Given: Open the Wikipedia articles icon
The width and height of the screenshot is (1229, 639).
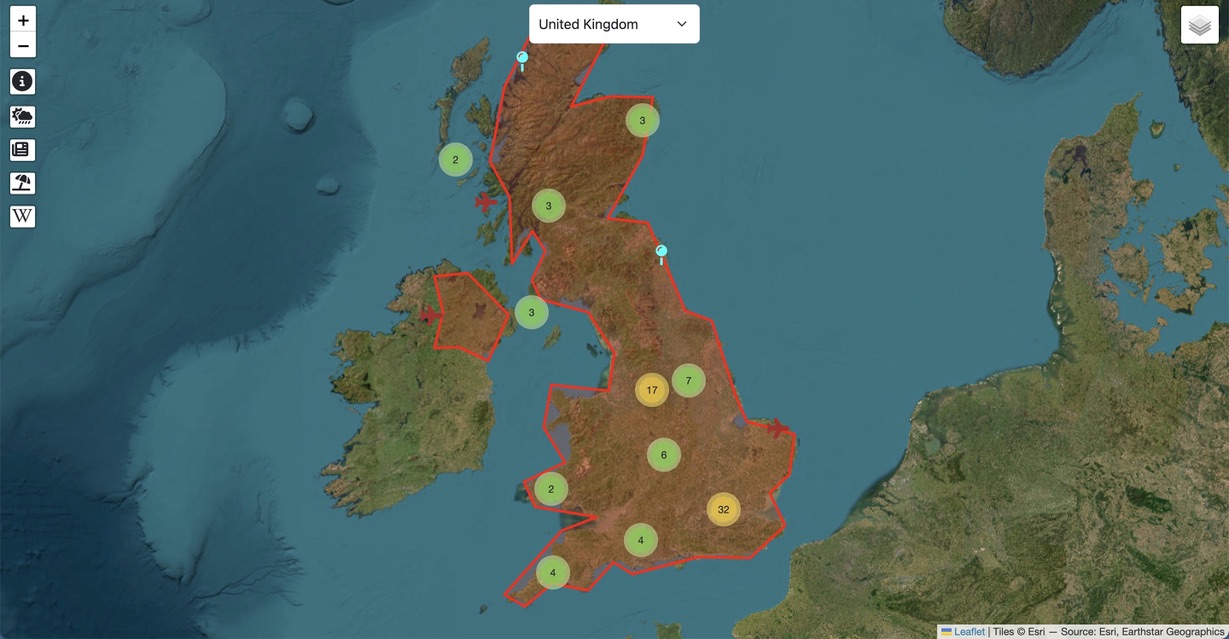Looking at the screenshot, I should coord(22,215).
